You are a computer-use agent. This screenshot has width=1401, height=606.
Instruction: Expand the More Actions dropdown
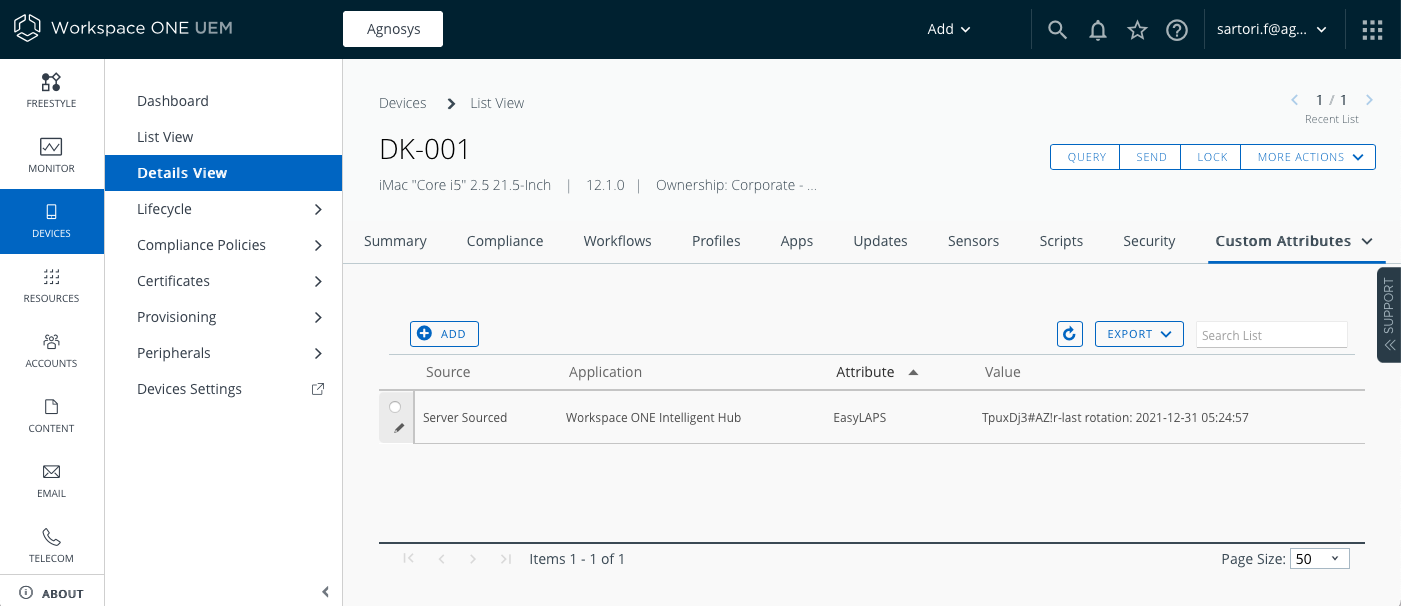click(1308, 157)
